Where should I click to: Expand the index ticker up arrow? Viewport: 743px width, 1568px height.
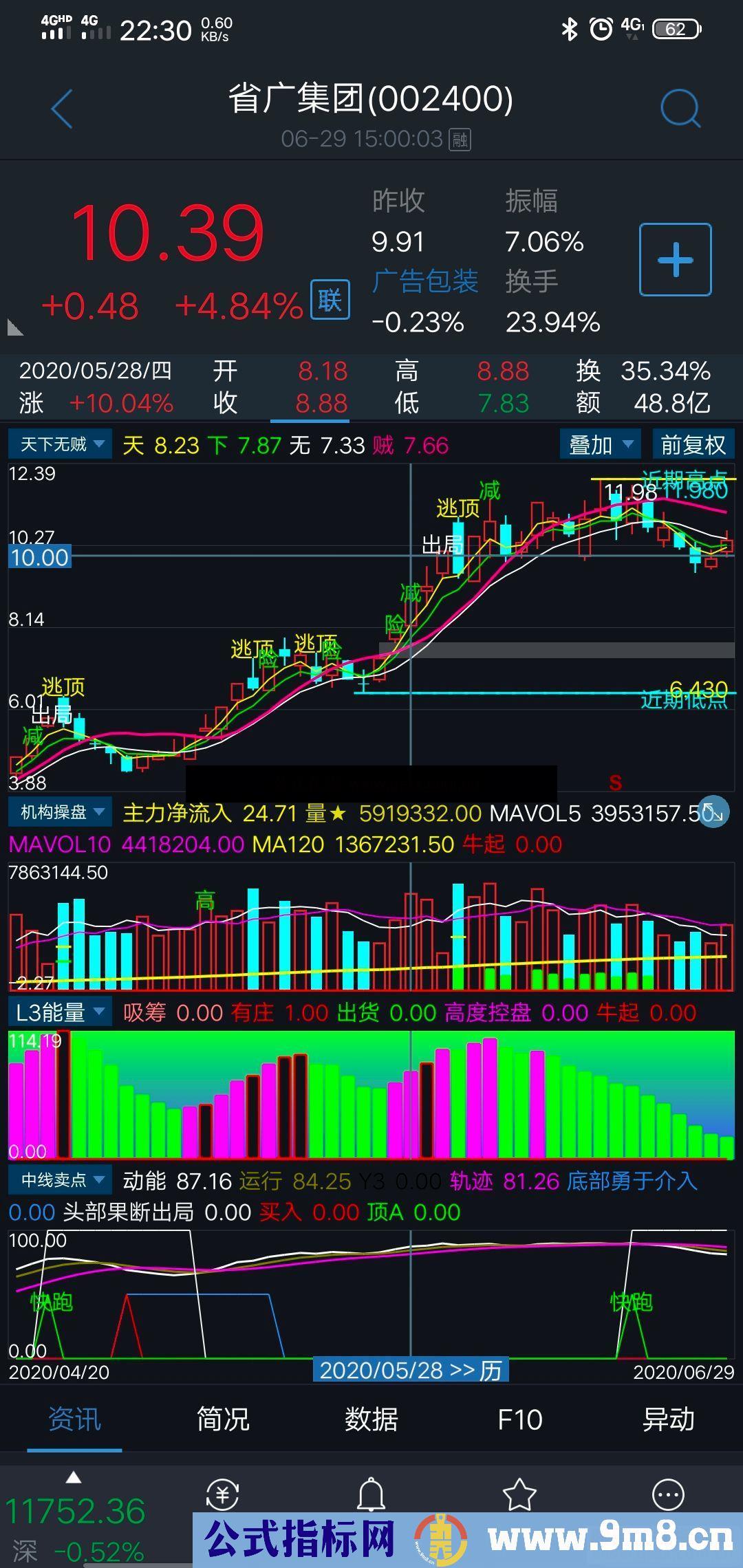(74, 1477)
